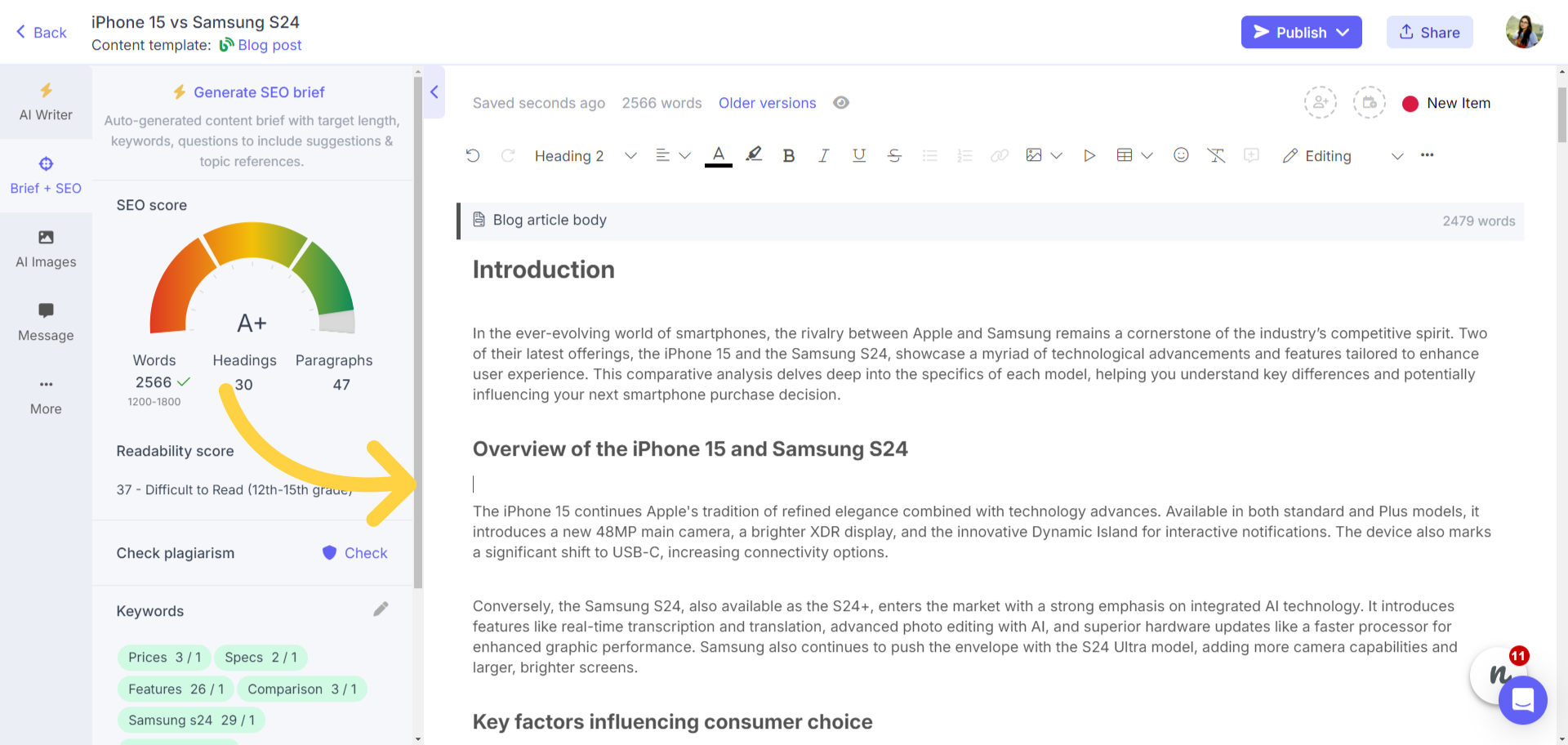Click the main page scrollbar

coord(1561,114)
